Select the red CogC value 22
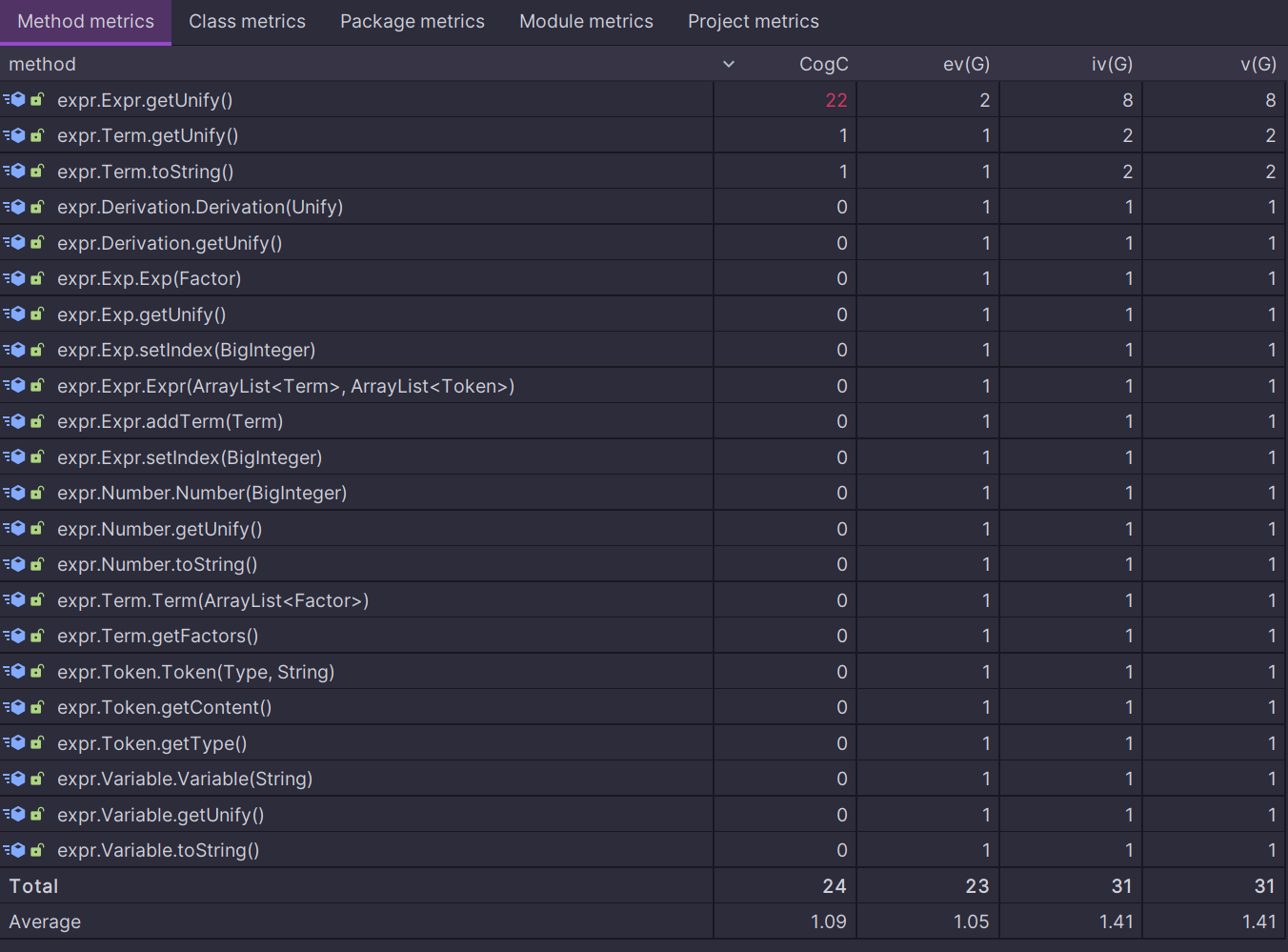The image size is (1288, 952). [835, 100]
